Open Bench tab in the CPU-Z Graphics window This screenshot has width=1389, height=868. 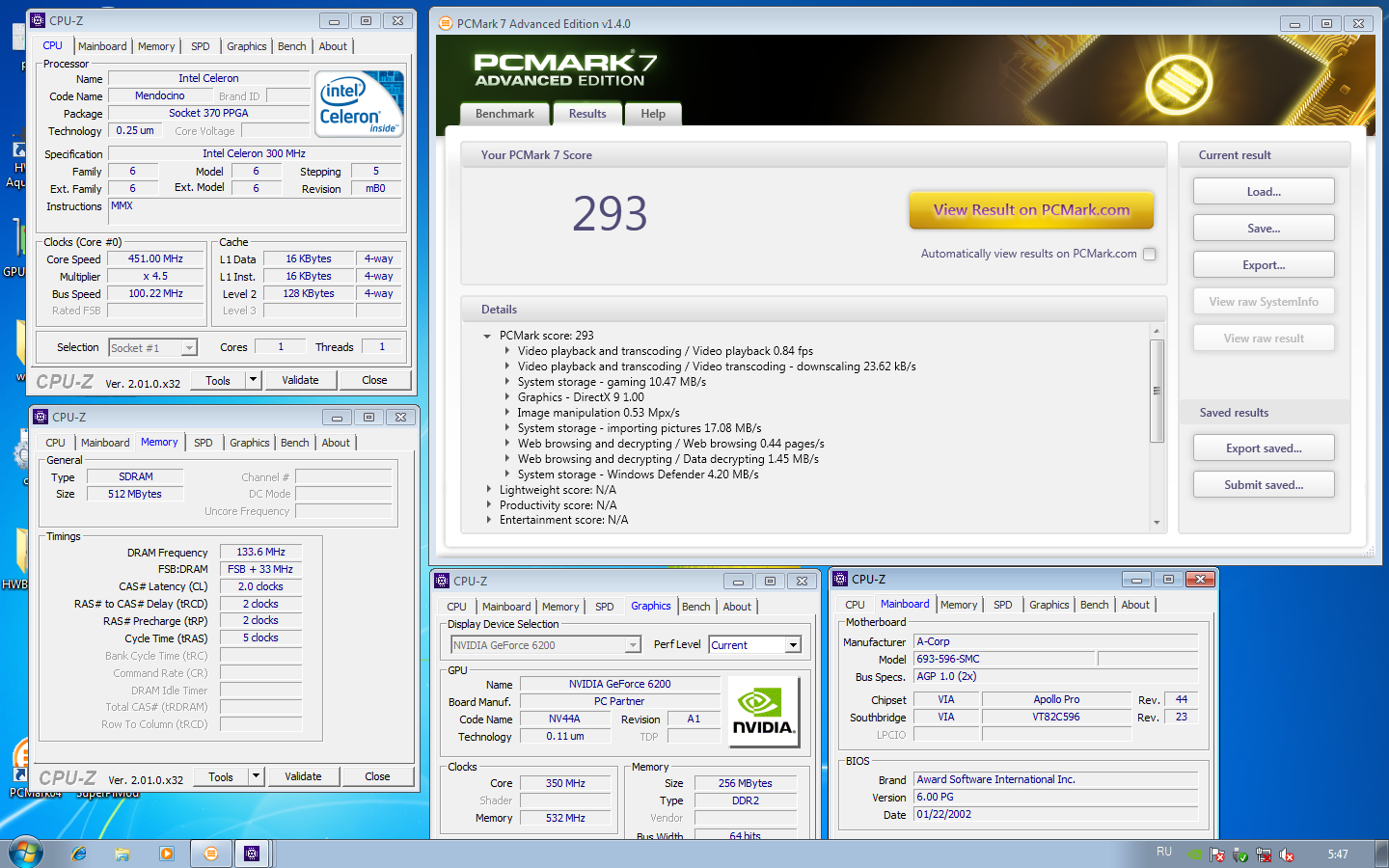click(695, 607)
